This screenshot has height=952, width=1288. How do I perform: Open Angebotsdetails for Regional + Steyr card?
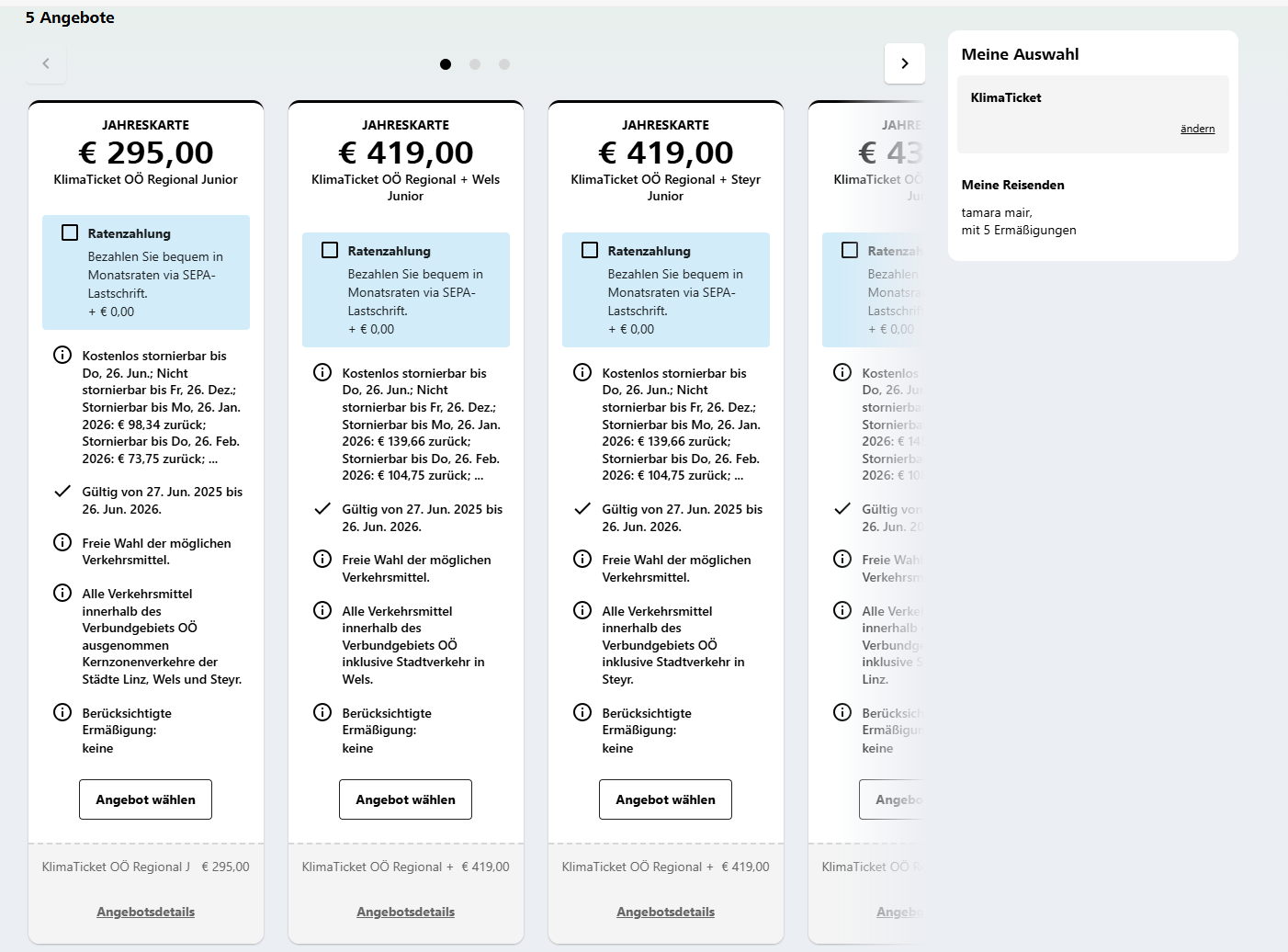665,912
